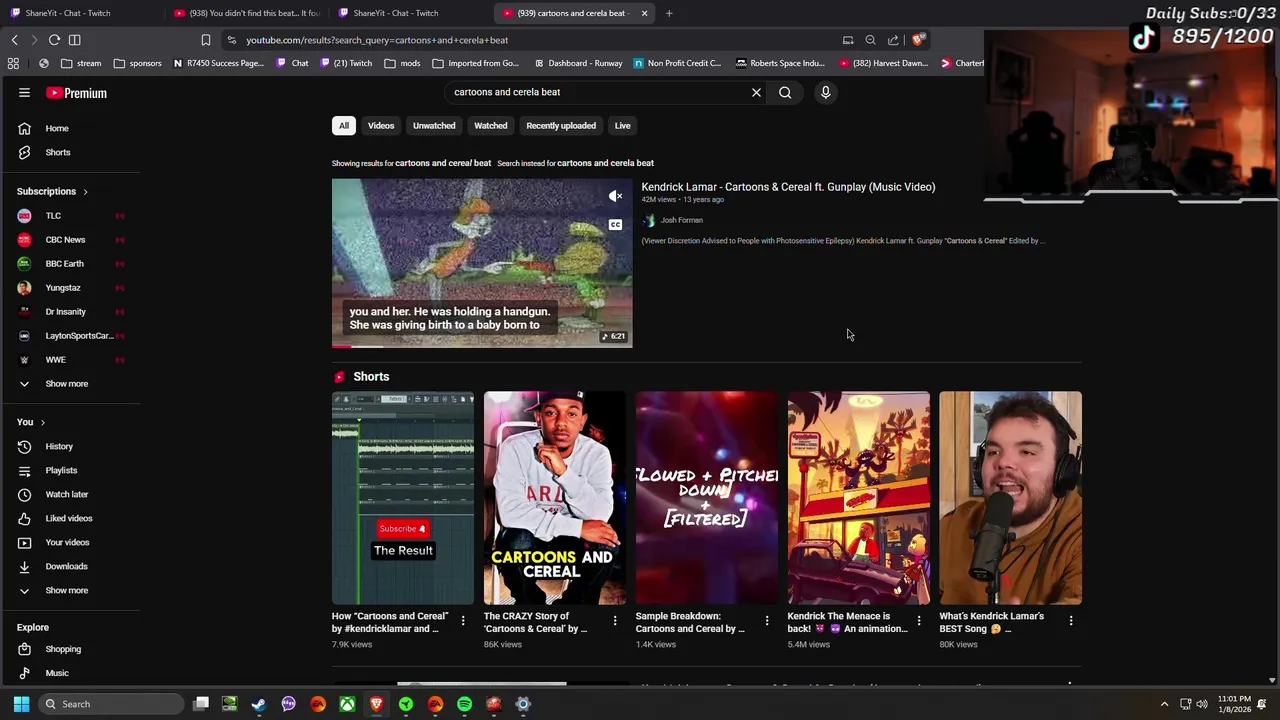1280x720 pixels.
Task: Reload the page with the refresh icon
Action: coord(54,40)
